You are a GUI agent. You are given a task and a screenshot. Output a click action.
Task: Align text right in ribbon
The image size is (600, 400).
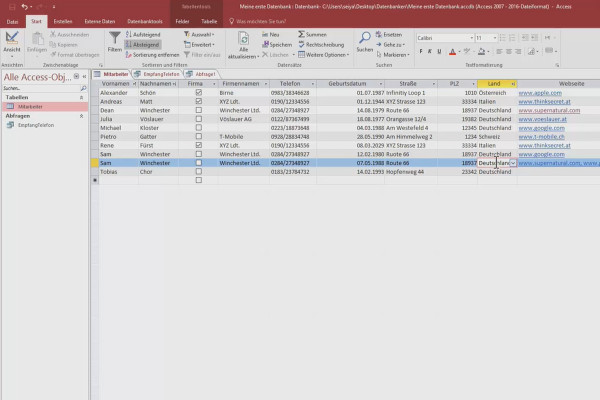tap(518, 51)
